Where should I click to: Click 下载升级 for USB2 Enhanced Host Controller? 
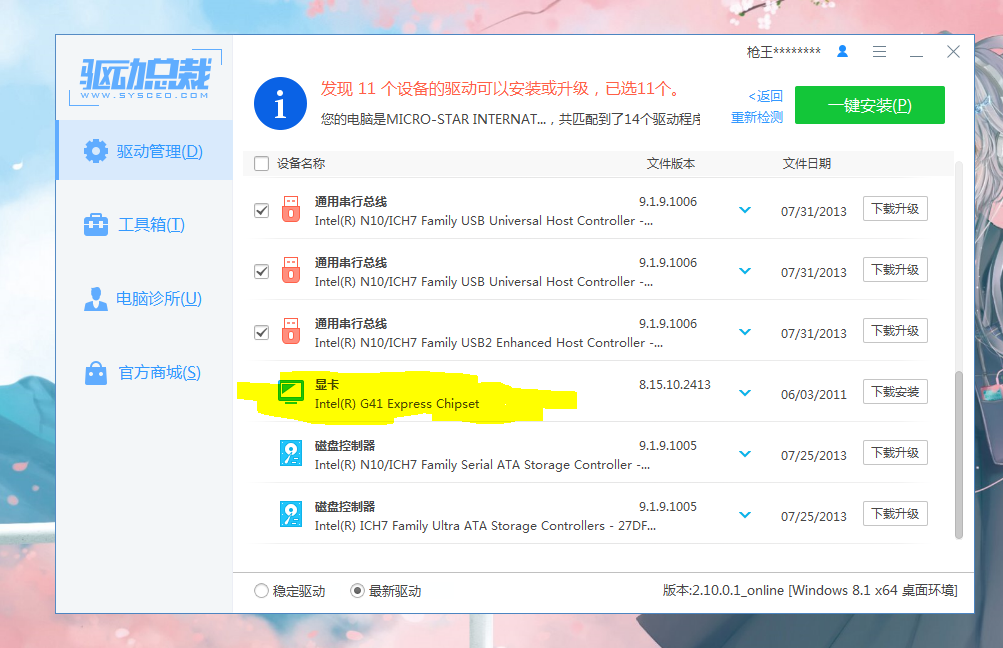pyautogui.click(x=895, y=331)
